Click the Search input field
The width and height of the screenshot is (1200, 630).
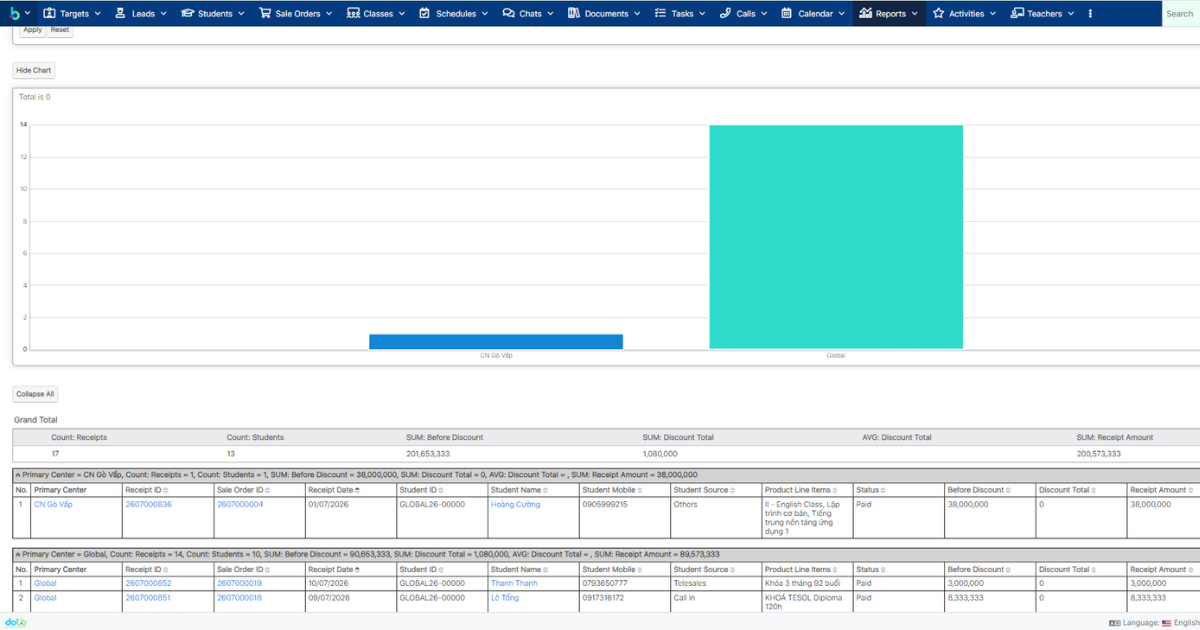1180,13
